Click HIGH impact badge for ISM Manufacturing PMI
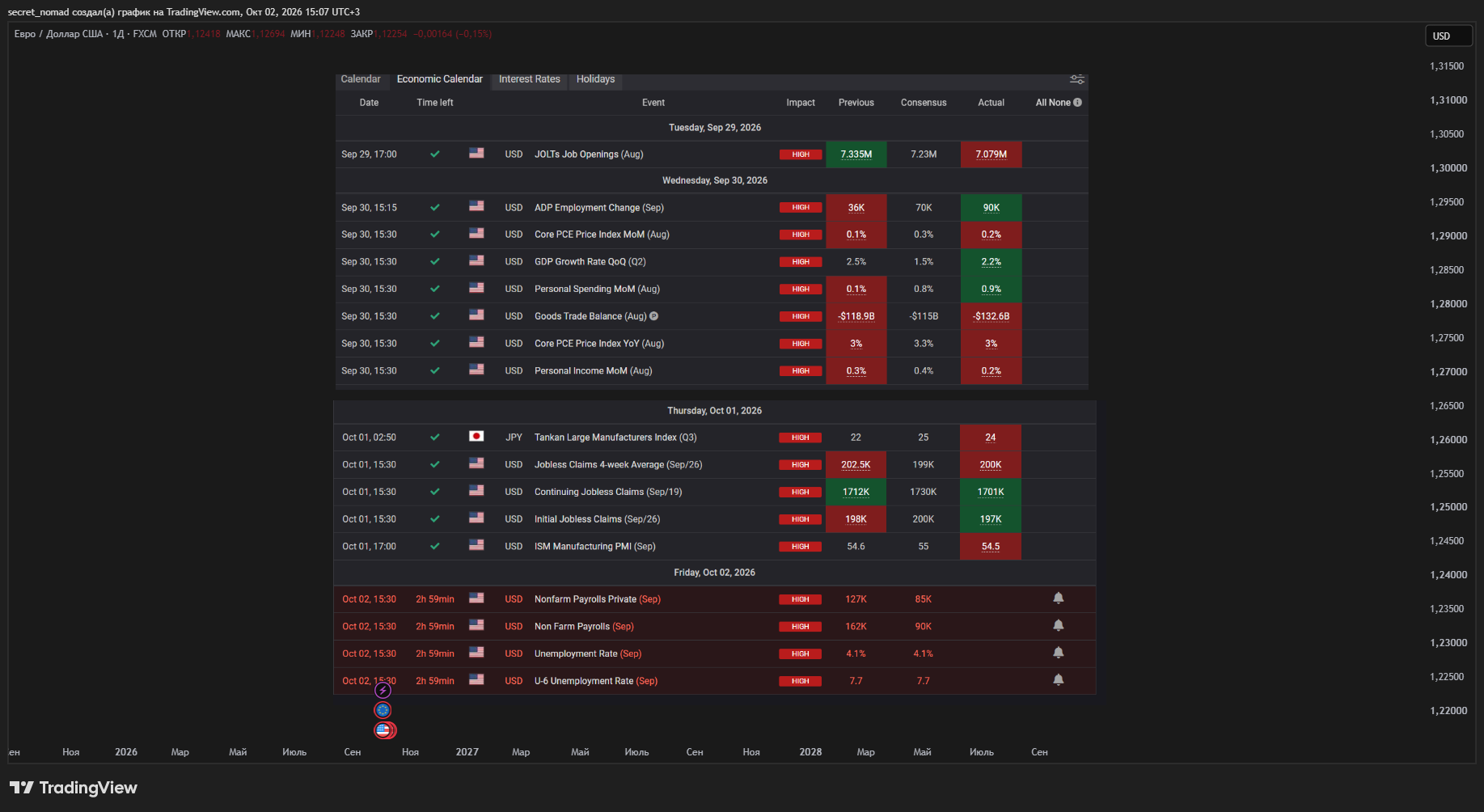The width and height of the screenshot is (1484, 812). click(801, 547)
